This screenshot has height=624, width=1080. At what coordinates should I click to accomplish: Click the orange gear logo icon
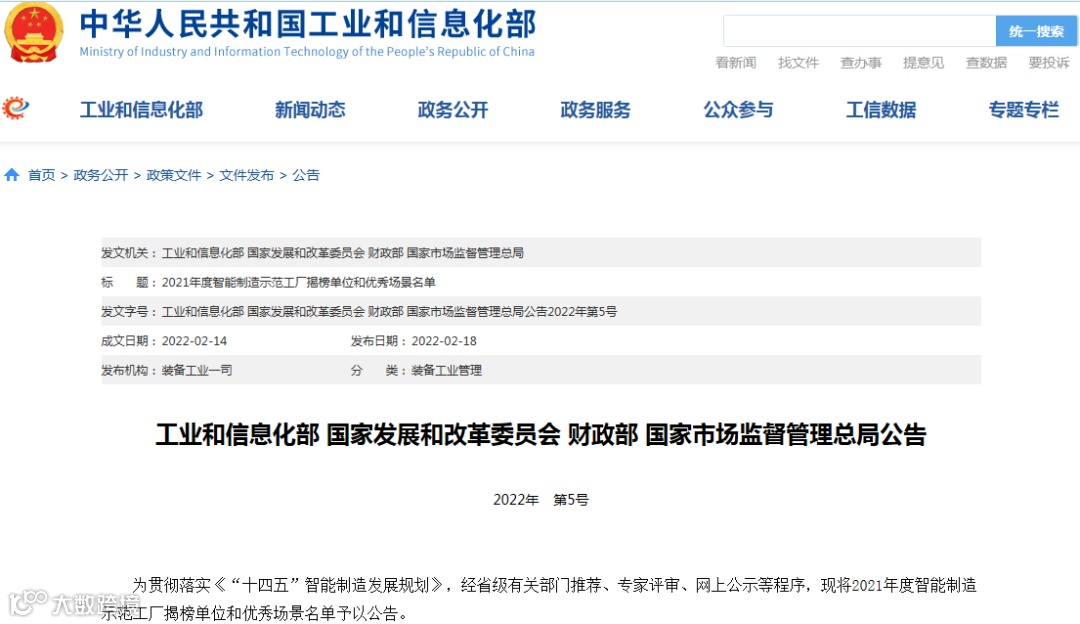click(16, 108)
